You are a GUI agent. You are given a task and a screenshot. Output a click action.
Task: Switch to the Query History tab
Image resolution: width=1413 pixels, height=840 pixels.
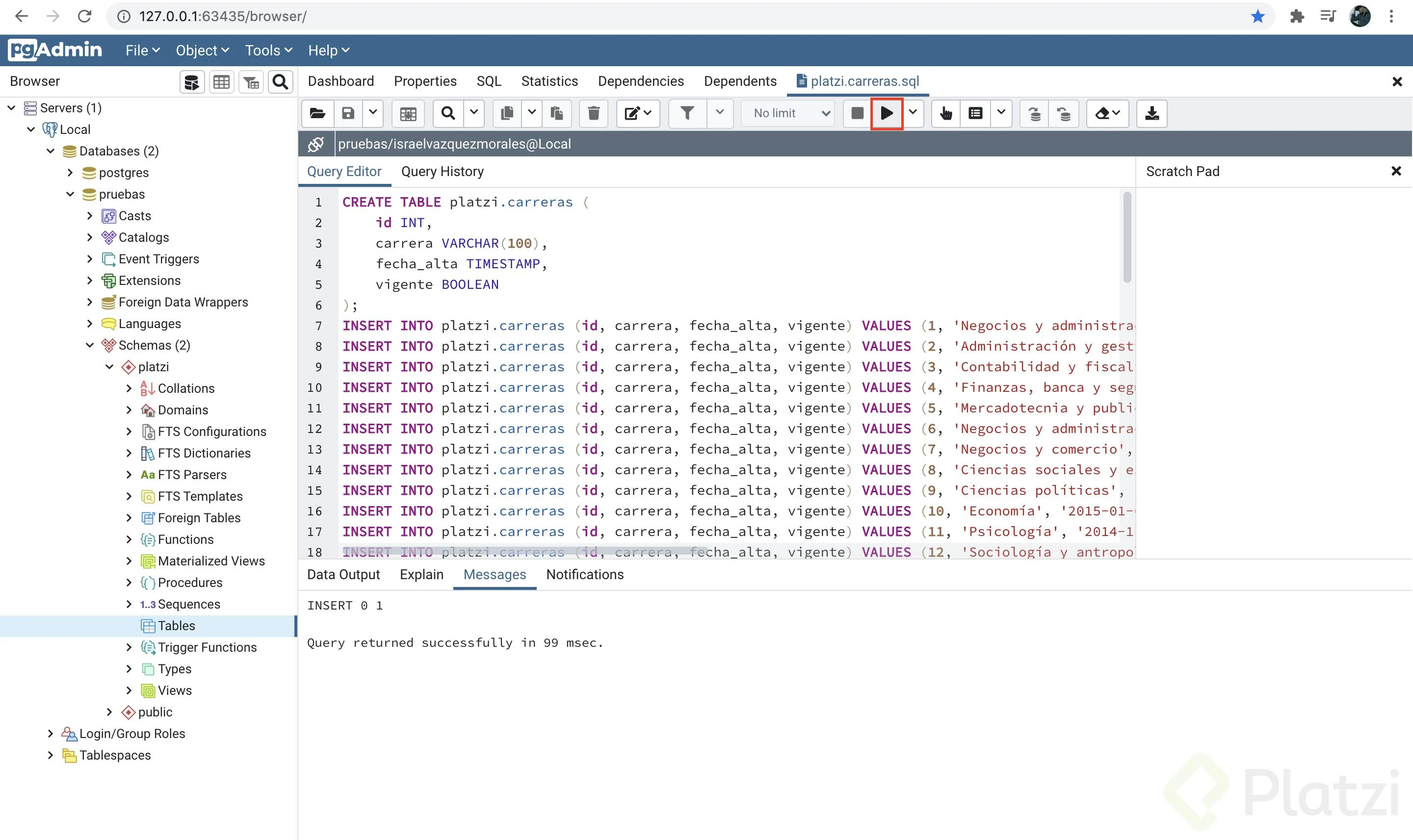442,172
